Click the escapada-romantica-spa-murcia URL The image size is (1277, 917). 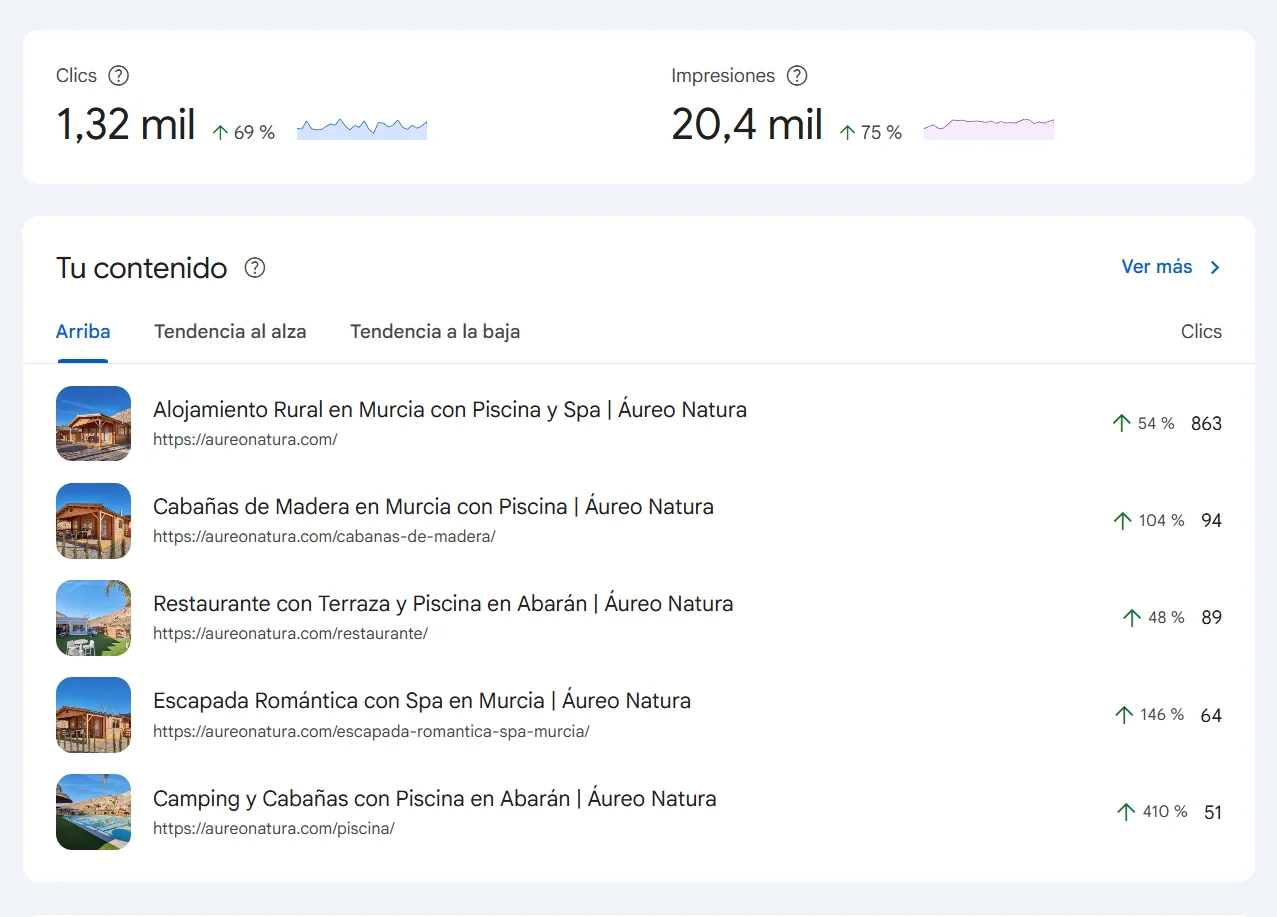tap(371, 731)
